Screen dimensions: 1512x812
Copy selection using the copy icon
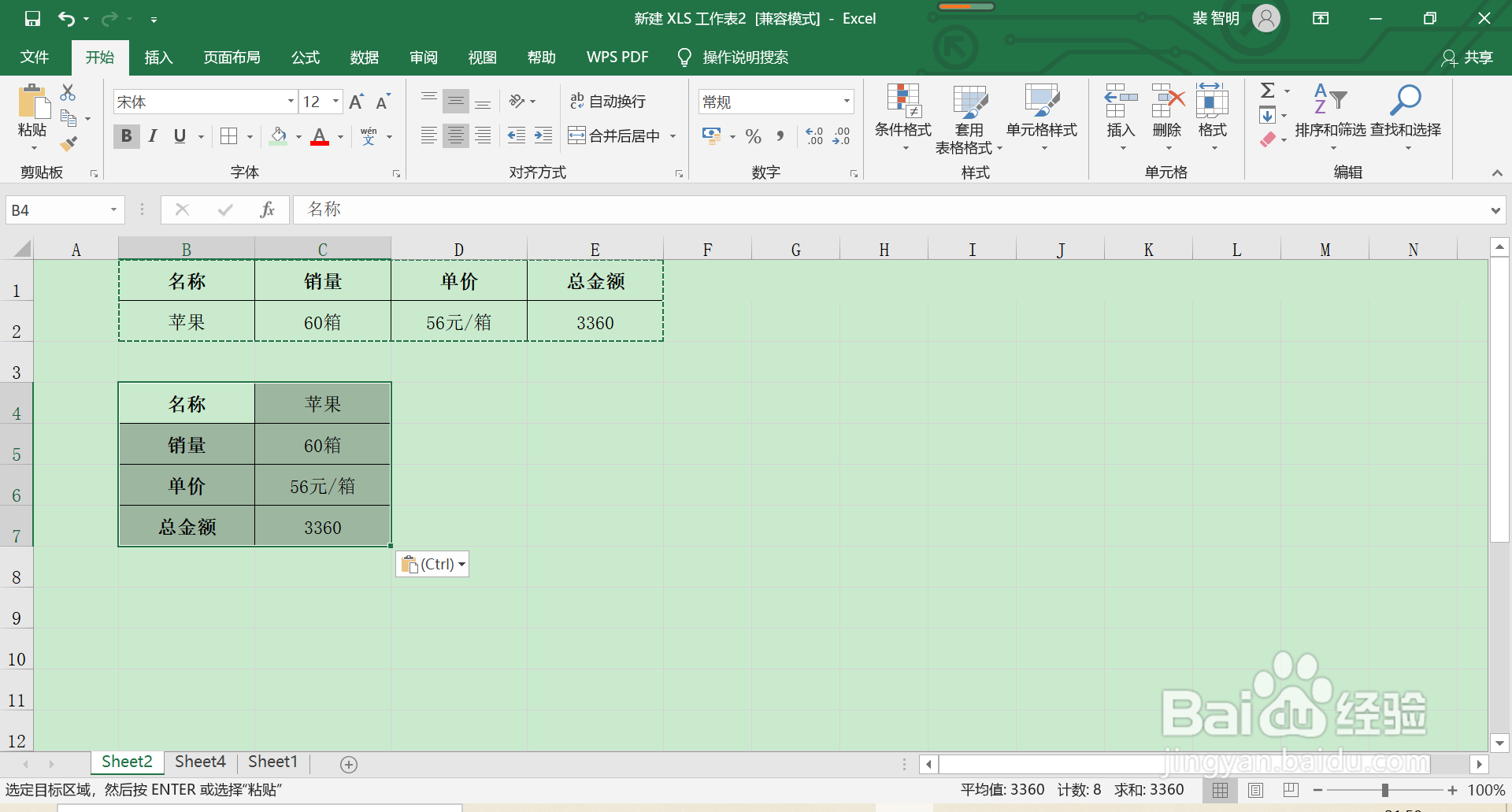(69, 118)
